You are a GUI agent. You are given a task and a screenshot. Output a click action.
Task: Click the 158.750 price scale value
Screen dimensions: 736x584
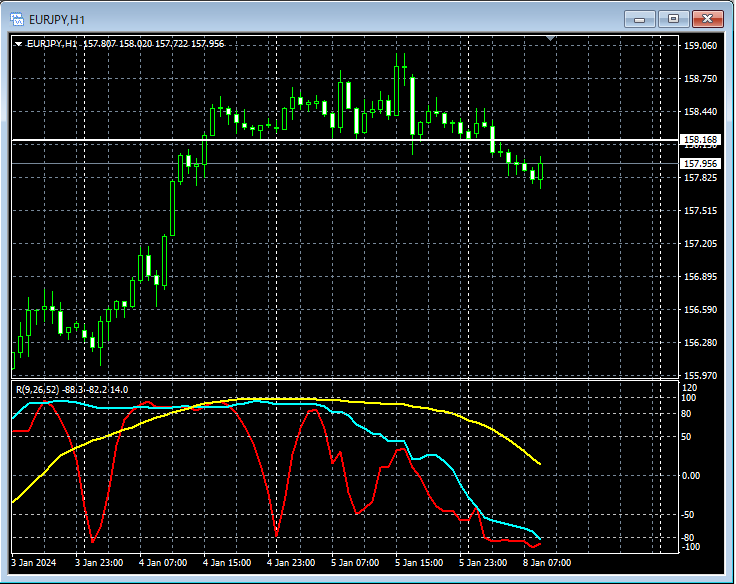(700, 78)
